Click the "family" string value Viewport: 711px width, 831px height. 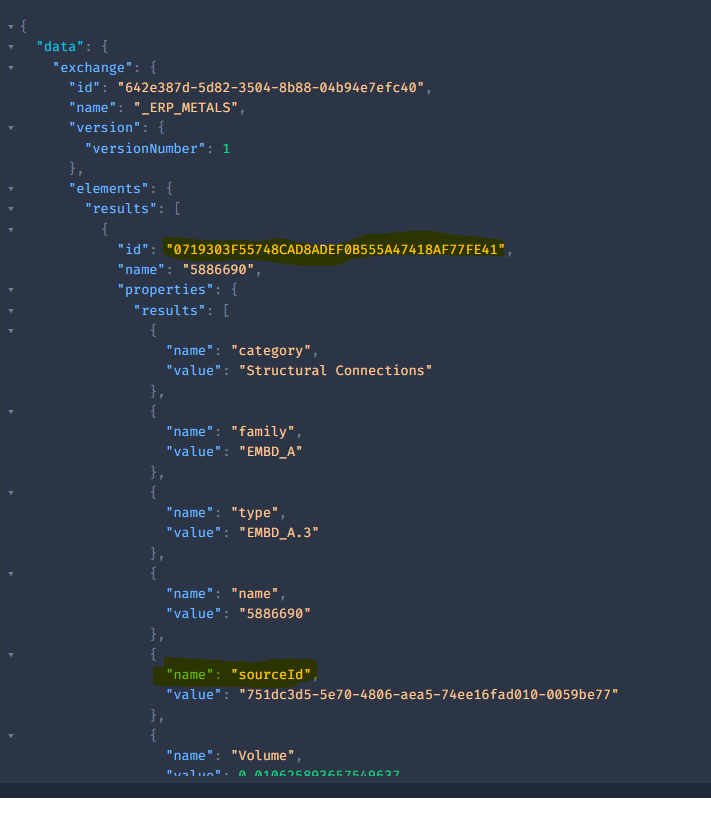[x=263, y=431]
